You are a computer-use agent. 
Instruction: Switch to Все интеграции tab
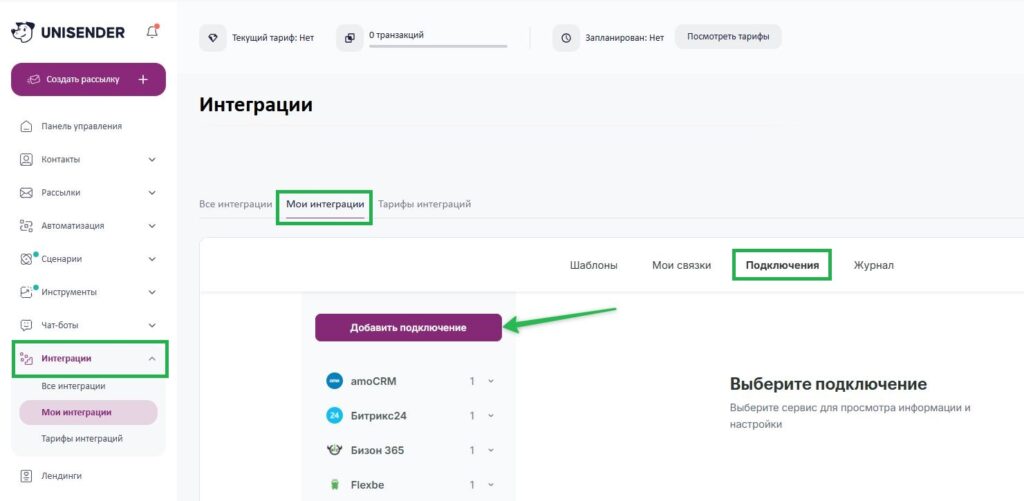pyautogui.click(x=235, y=204)
